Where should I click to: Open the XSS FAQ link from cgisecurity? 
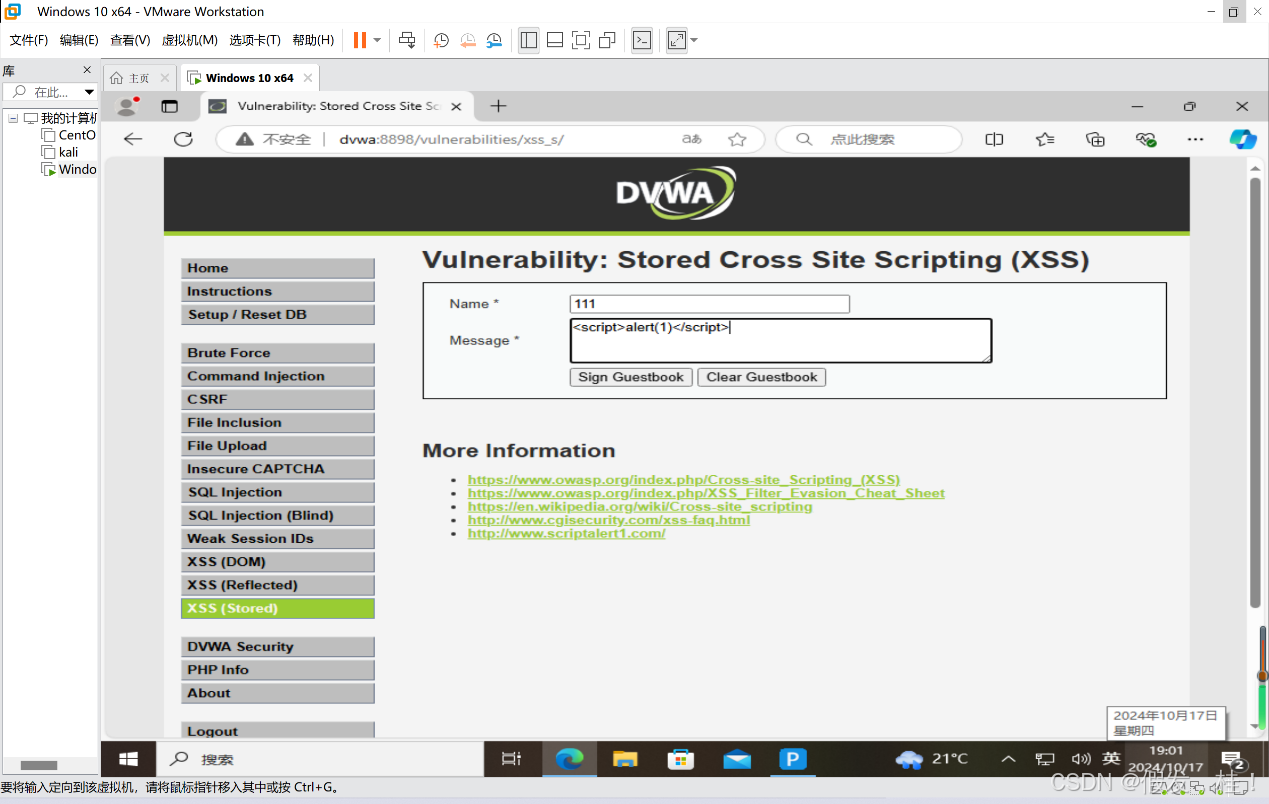[x=609, y=520]
